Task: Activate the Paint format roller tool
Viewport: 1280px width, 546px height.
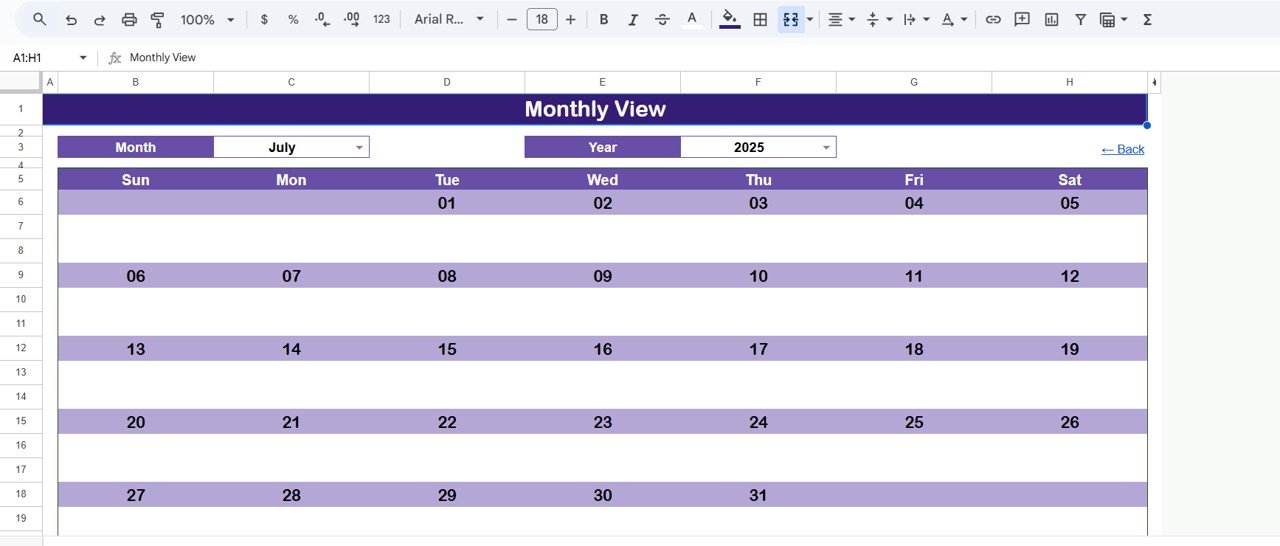Action: click(x=158, y=20)
